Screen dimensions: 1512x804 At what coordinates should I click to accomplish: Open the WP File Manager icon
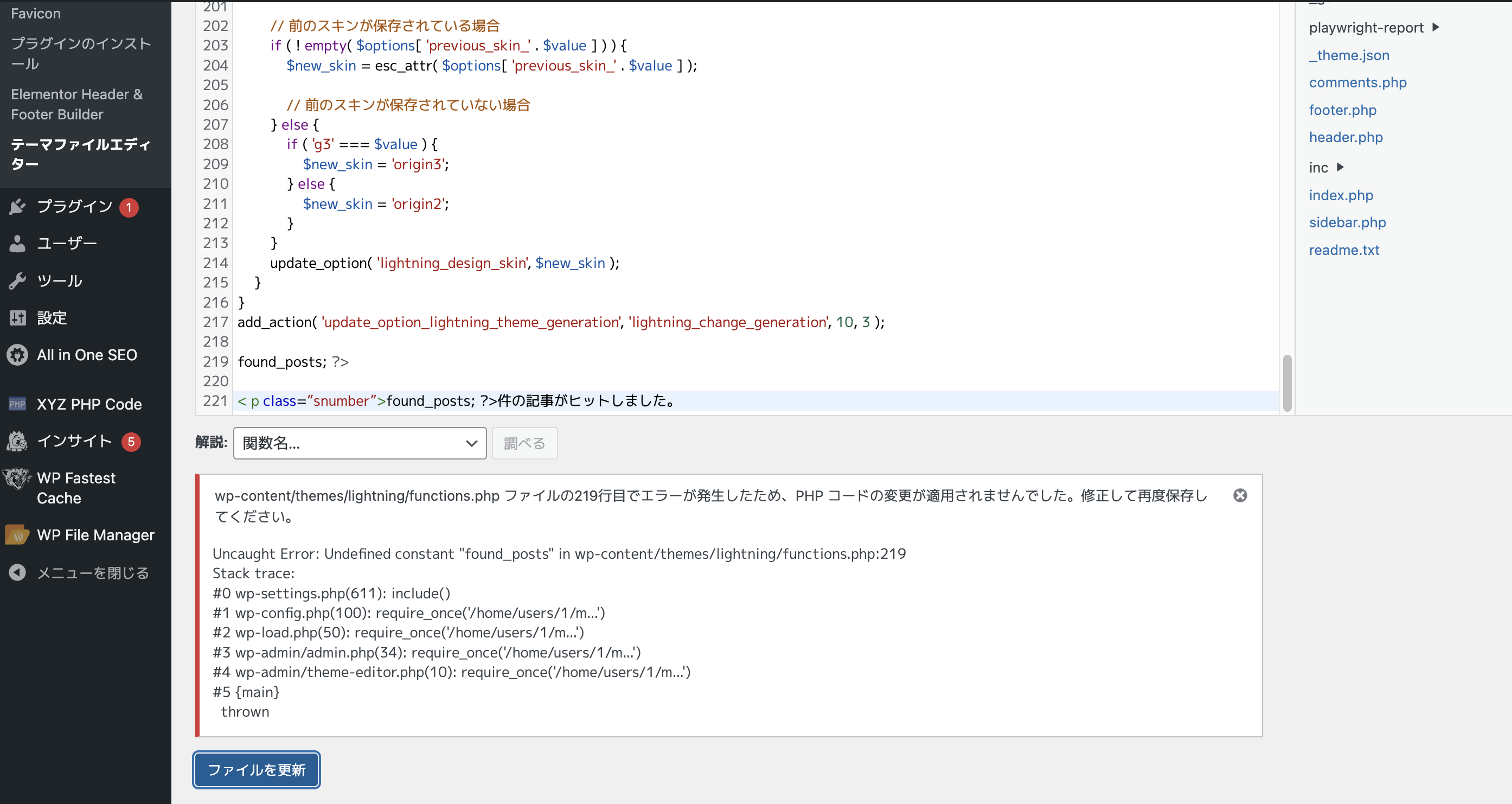[x=16, y=535]
